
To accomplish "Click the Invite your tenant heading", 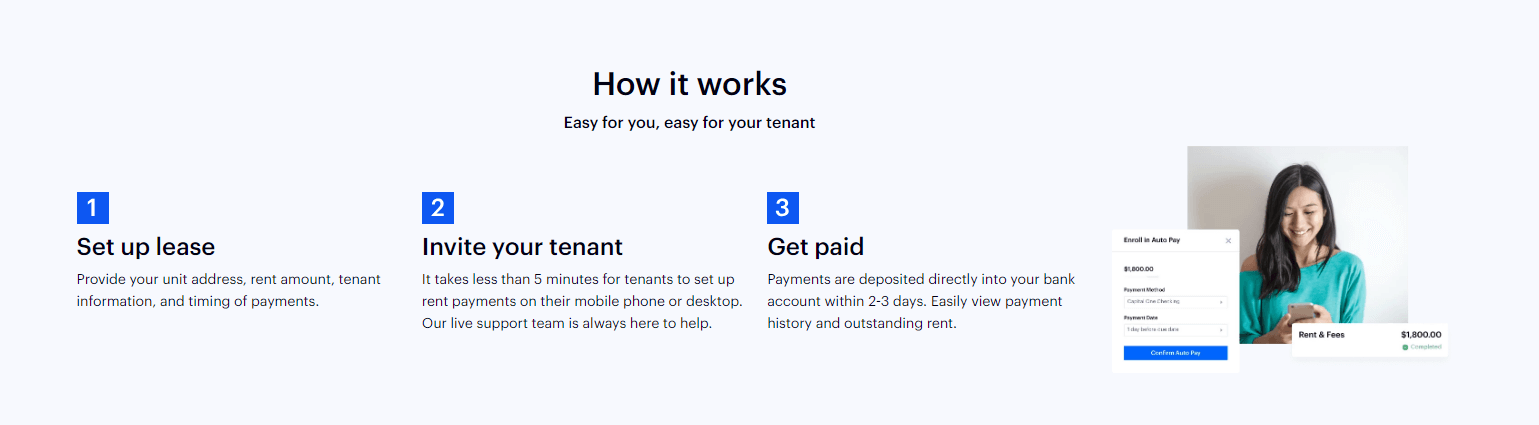I will (522, 247).
